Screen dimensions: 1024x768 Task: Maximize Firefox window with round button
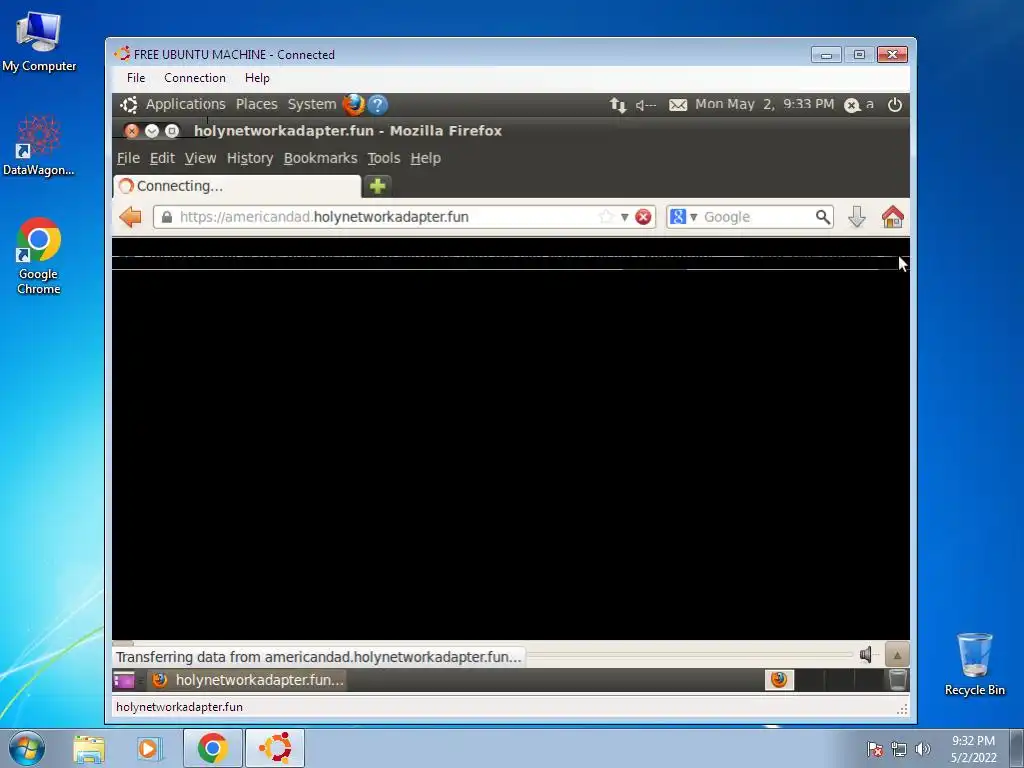(x=172, y=131)
